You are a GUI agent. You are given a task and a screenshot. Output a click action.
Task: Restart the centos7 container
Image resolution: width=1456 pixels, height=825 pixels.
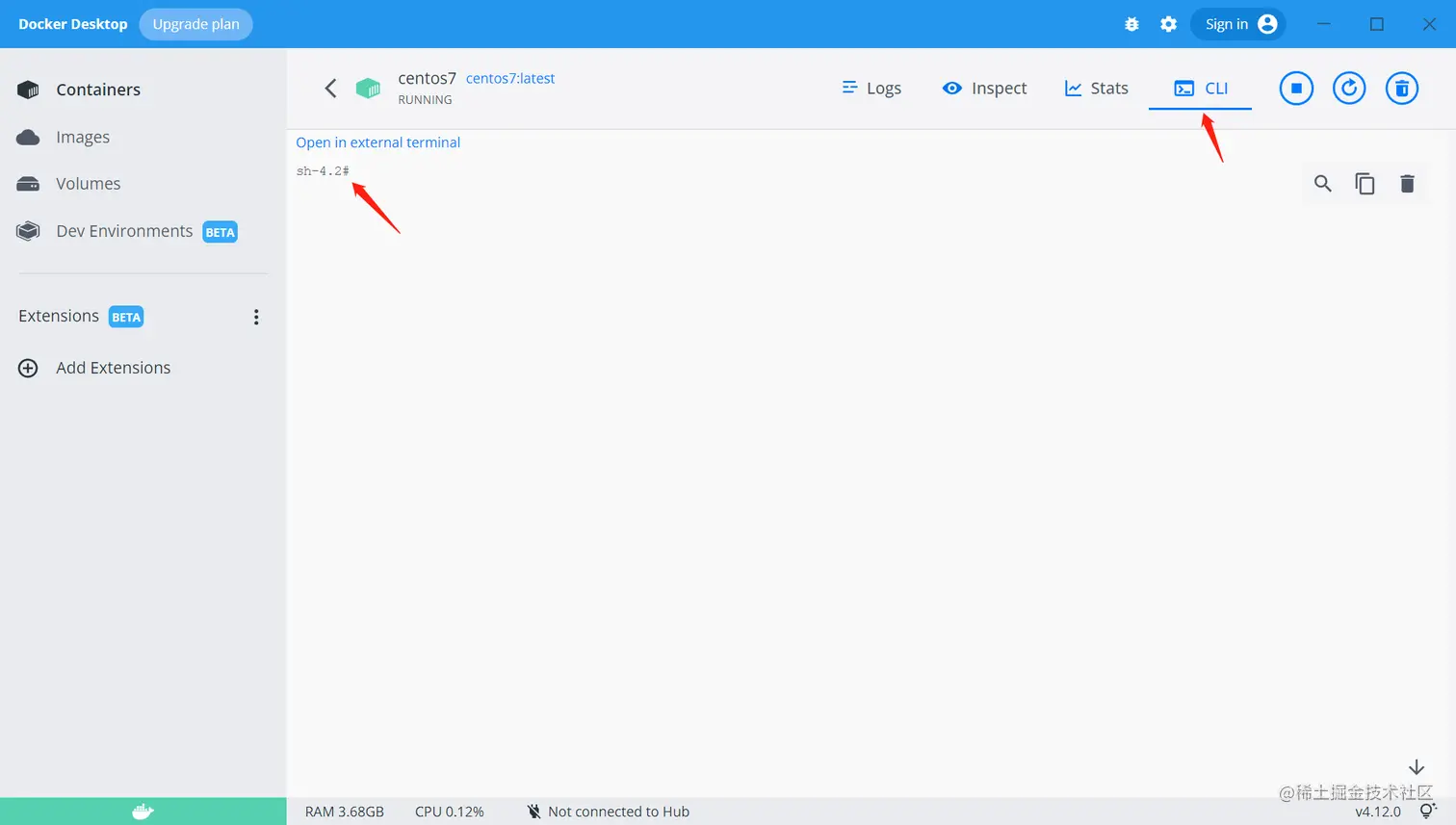[1349, 89]
